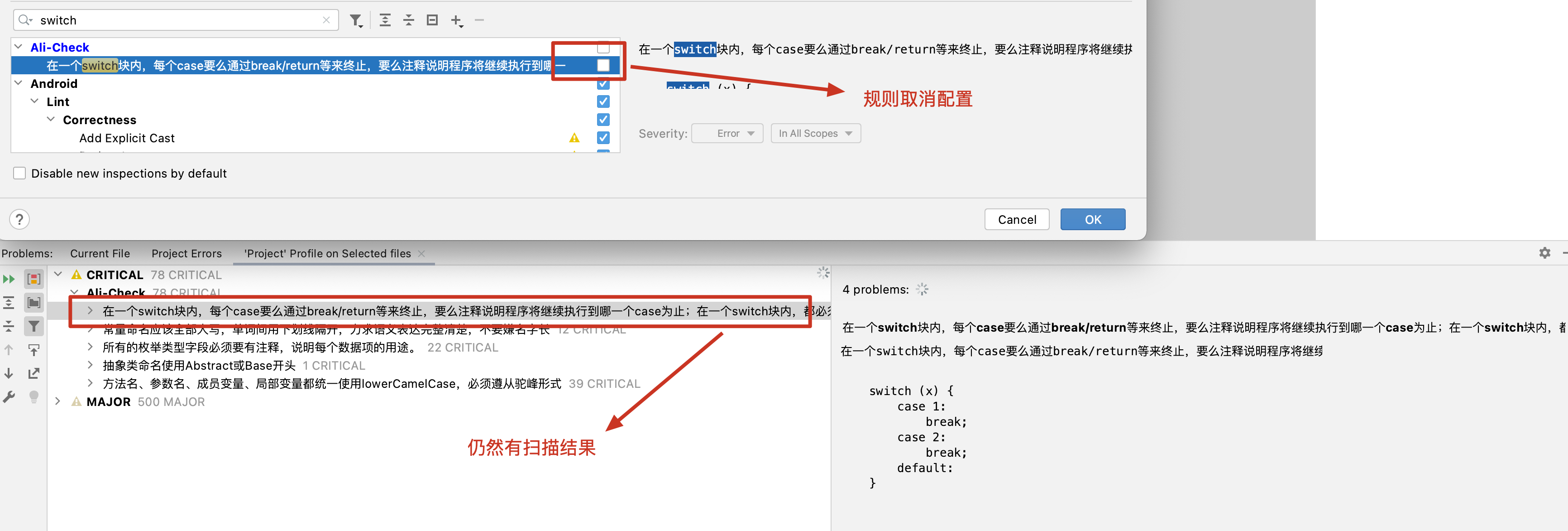Image resolution: width=1568 pixels, height=531 pixels.
Task: Switch to the Project Errors tab
Action: 186,253
